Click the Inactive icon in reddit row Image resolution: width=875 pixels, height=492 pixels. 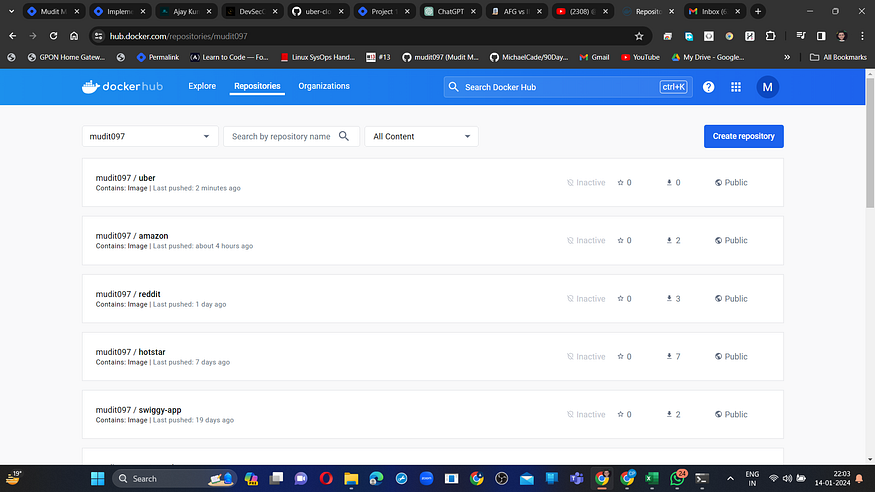click(570, 298)
